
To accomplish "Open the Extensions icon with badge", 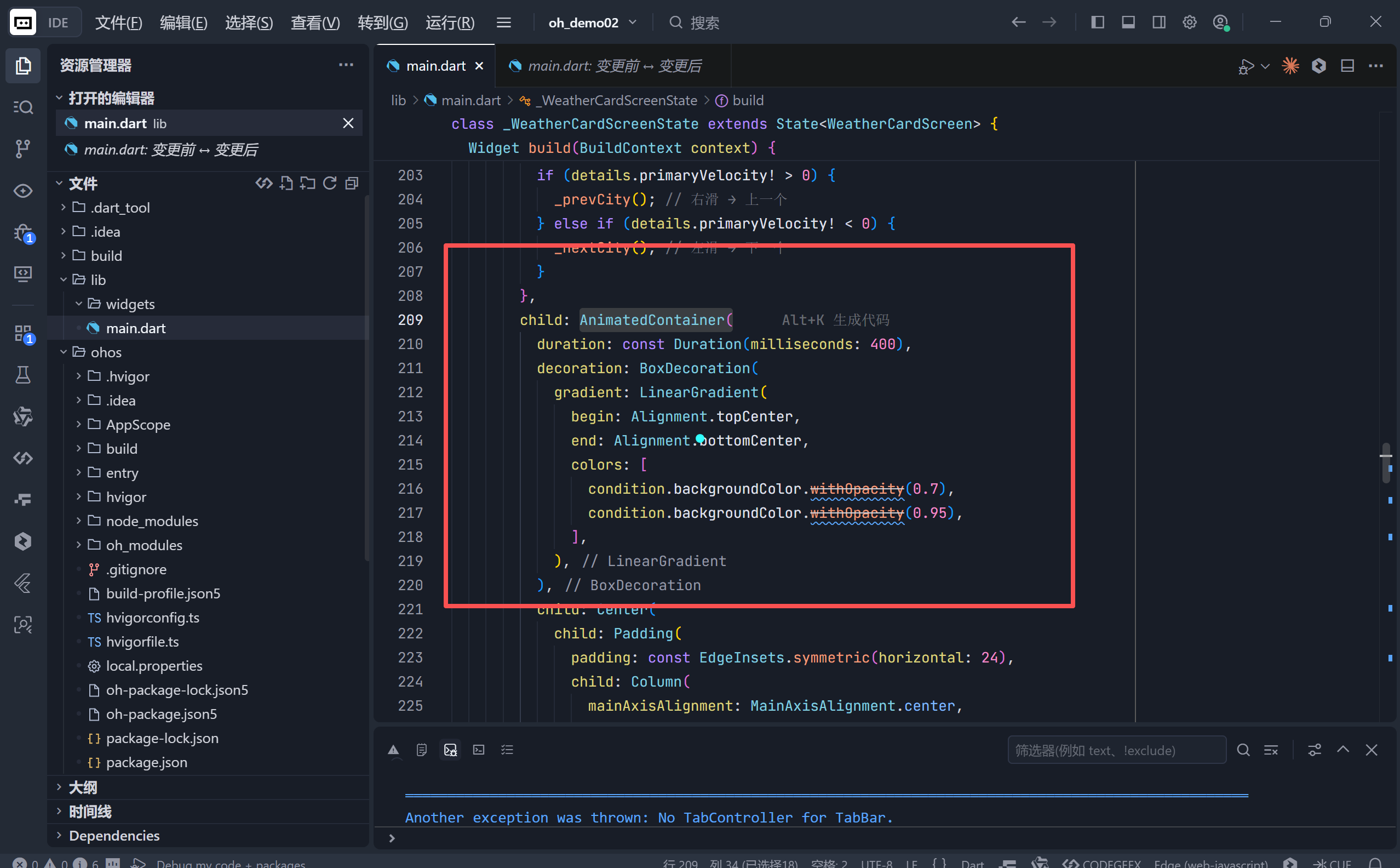I will click(x=23, y=333).
